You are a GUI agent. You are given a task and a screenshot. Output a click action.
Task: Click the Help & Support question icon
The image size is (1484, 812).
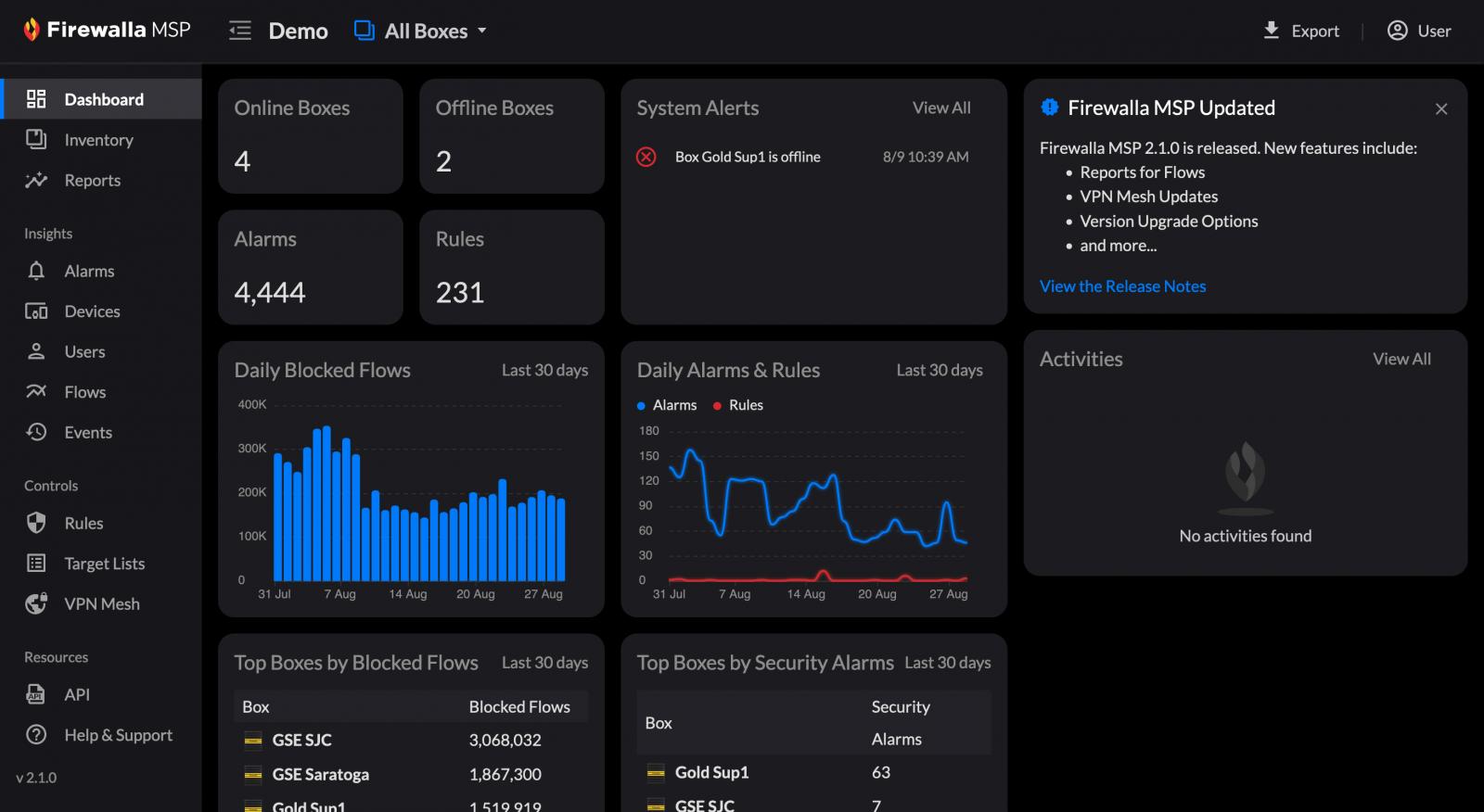tap(36, 735)
